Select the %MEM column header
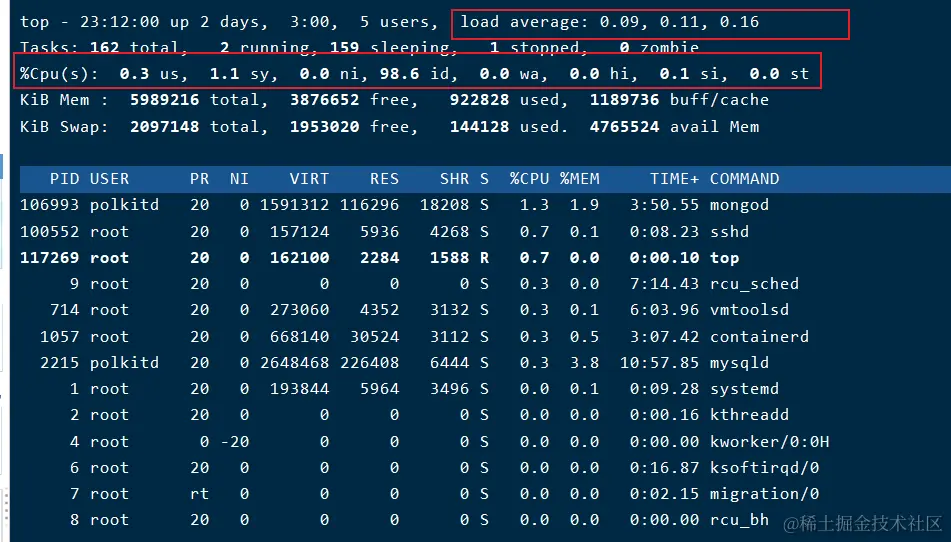Screen dimensions: 951x542 (579, 179)
